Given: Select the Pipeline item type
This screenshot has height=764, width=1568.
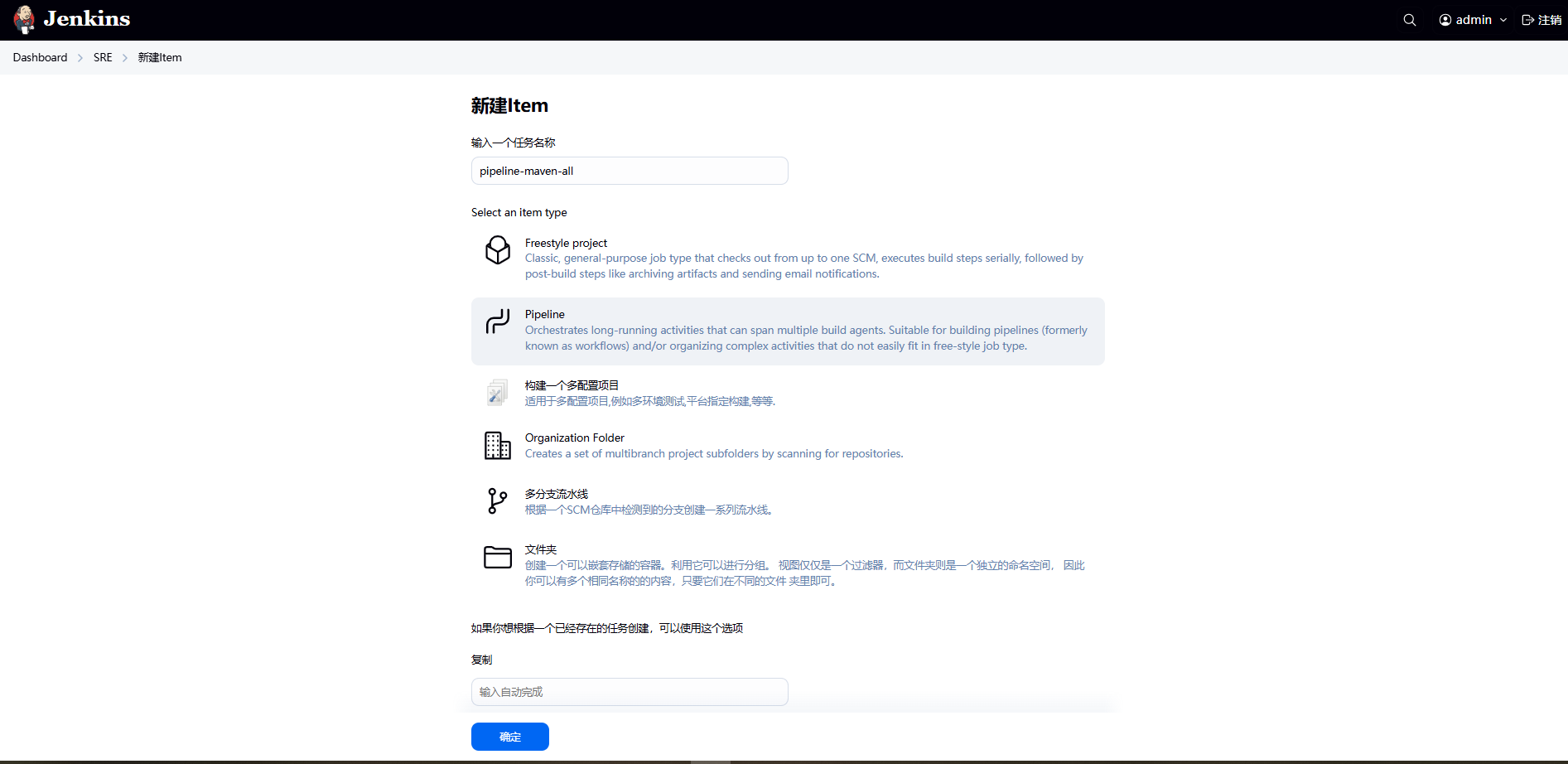Looking at the screenshot, I should pos(788,331).
